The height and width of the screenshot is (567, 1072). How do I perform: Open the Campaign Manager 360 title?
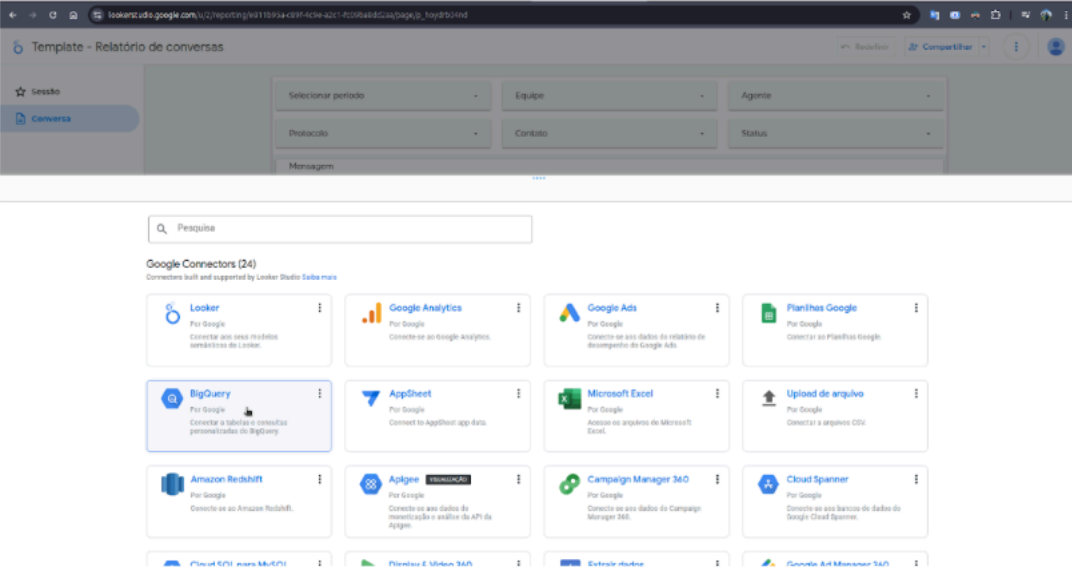638,479
